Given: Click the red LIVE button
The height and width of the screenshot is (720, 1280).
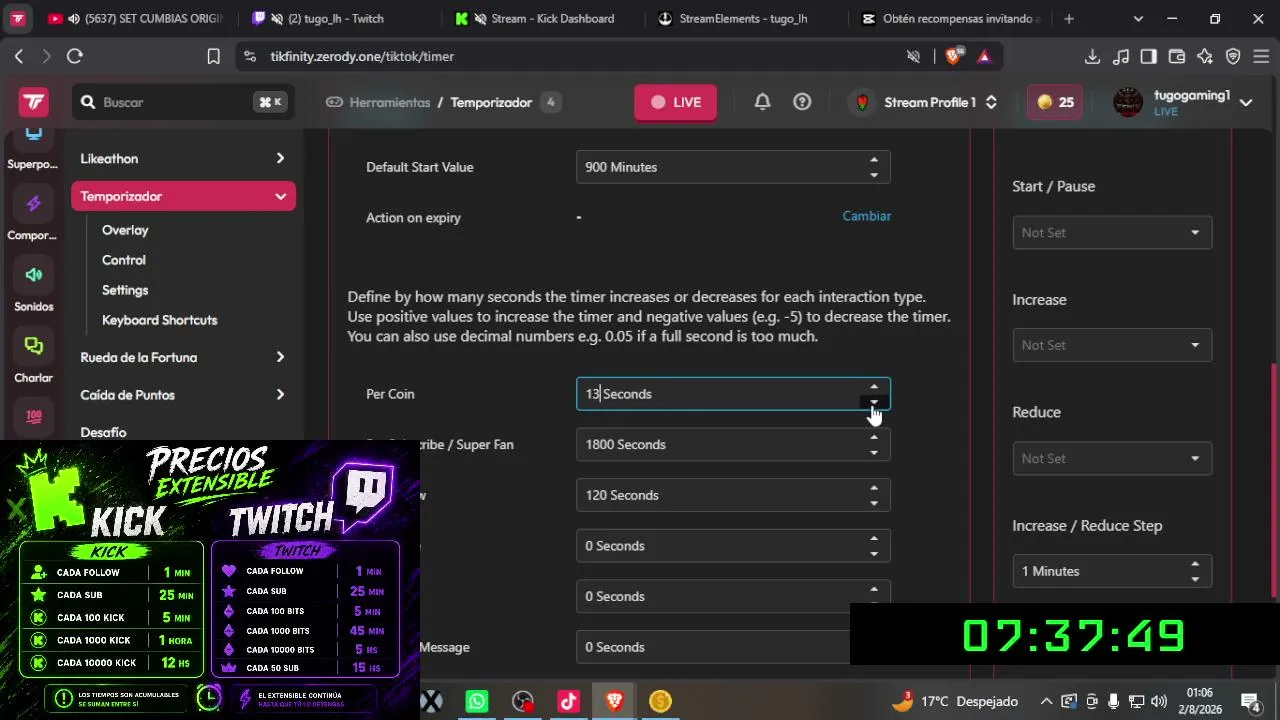Looking at the screenshot, I should pos(675,102).
